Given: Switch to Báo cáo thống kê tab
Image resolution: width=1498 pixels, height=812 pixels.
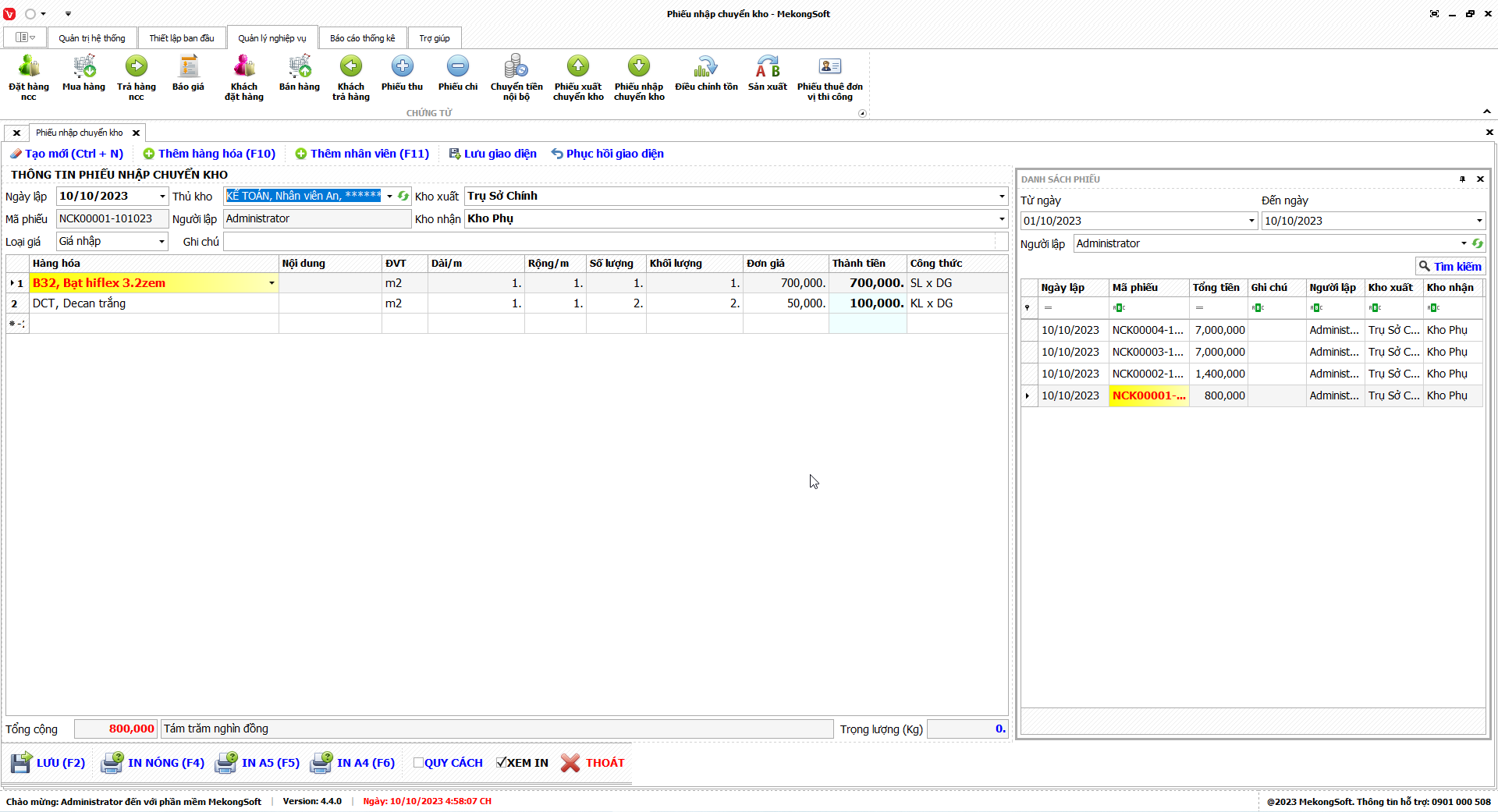Looking at the screenshot, I should (x=362, y=38).
